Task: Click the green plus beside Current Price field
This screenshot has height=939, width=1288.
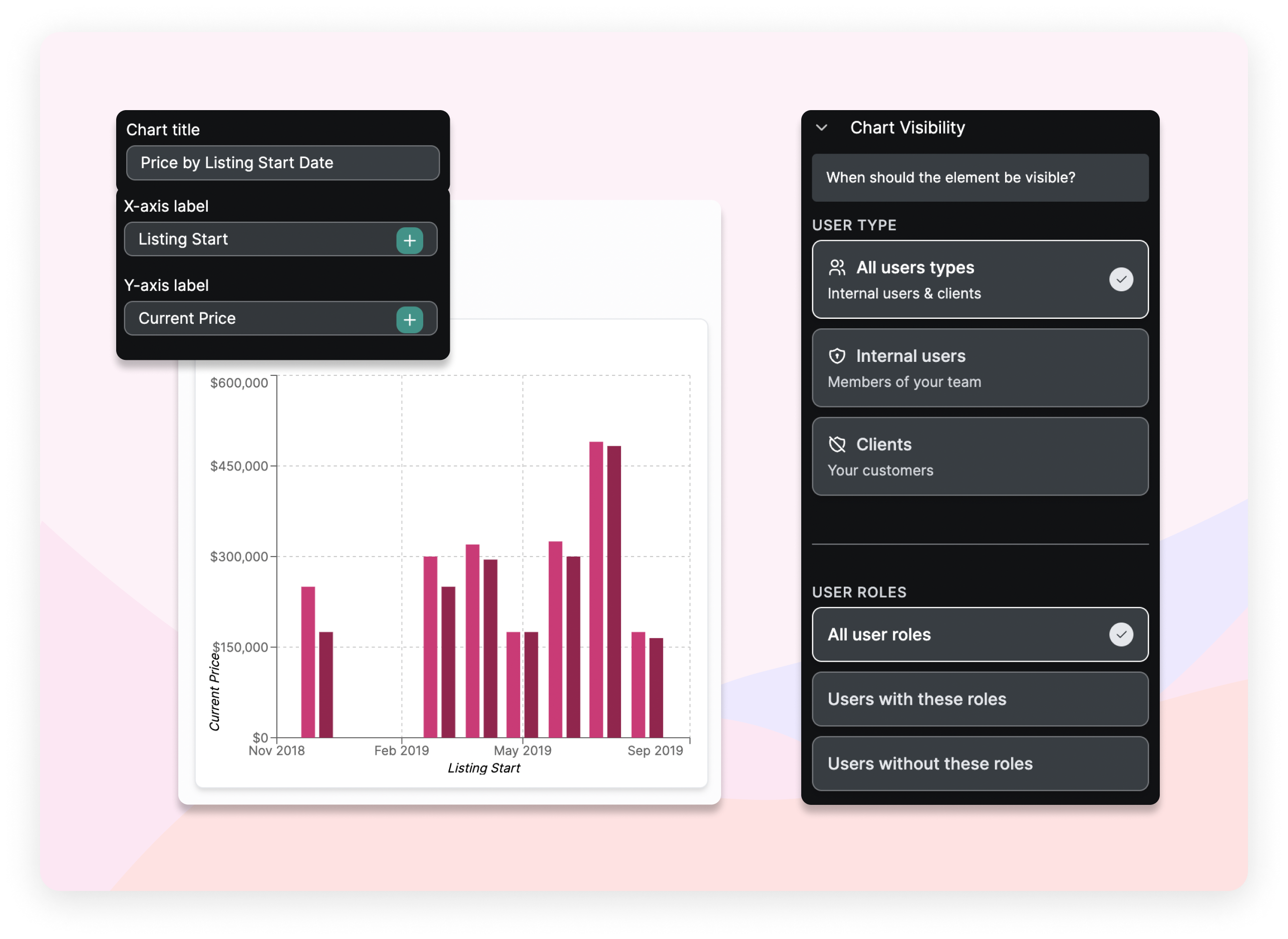Action: tap(410, 319)
